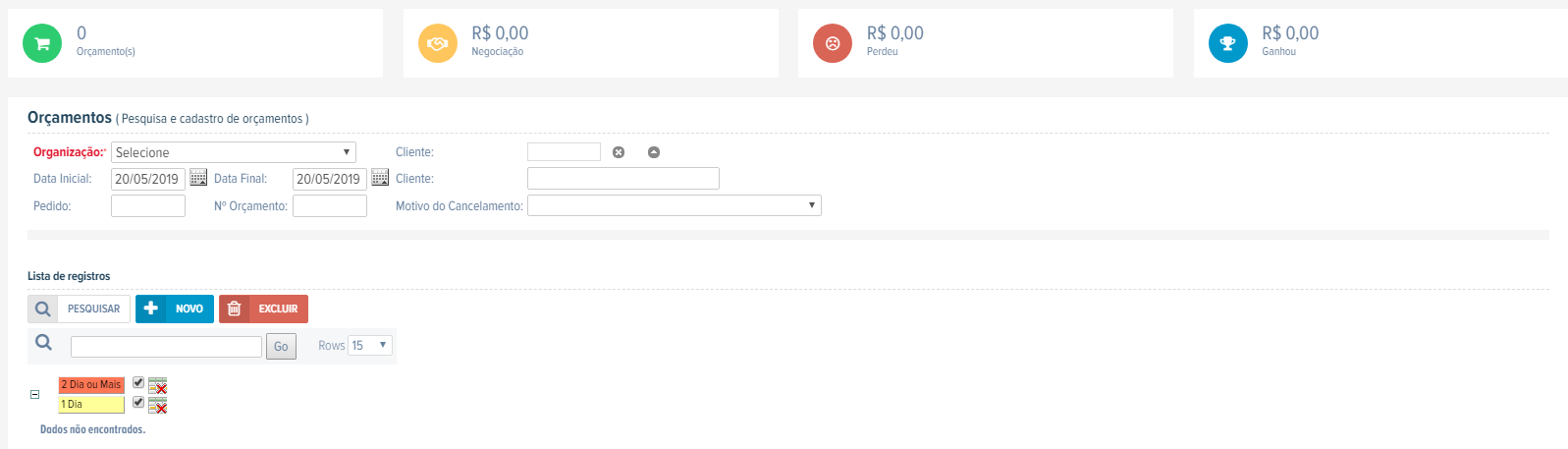Viewport: 1568px width, 449px height.
Task: Focus the Nº Orçamento input field
Action: 330,205
